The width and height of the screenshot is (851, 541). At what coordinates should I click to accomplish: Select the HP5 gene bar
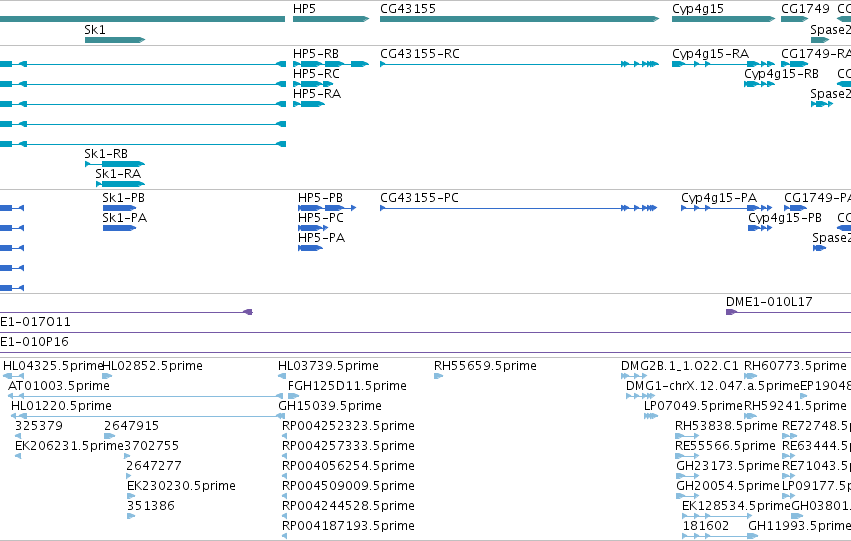click(x=331, y=19)
